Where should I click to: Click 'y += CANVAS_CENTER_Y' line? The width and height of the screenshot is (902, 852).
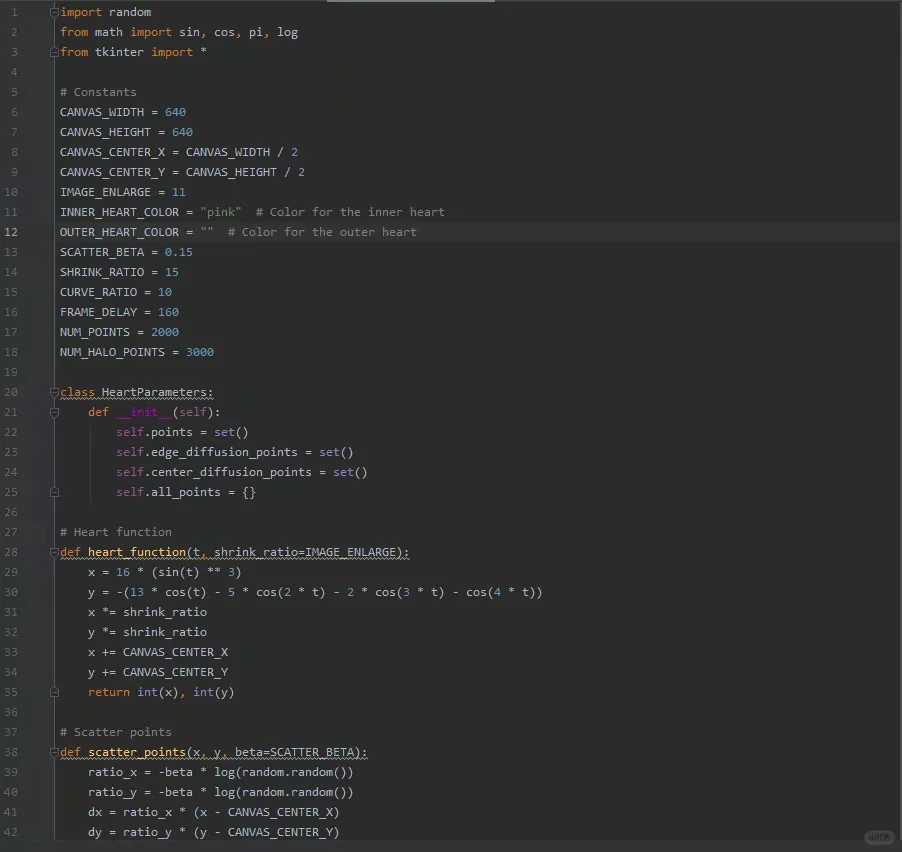point(158,673)
